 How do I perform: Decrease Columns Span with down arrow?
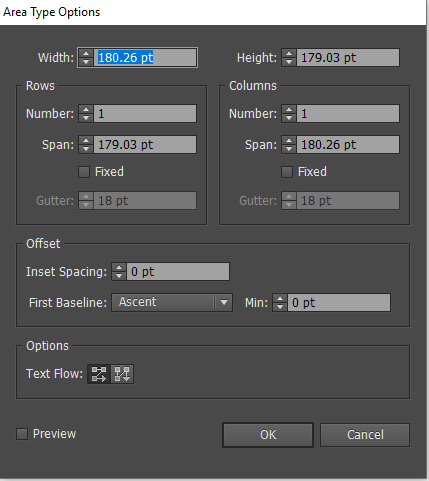point(289,149)
